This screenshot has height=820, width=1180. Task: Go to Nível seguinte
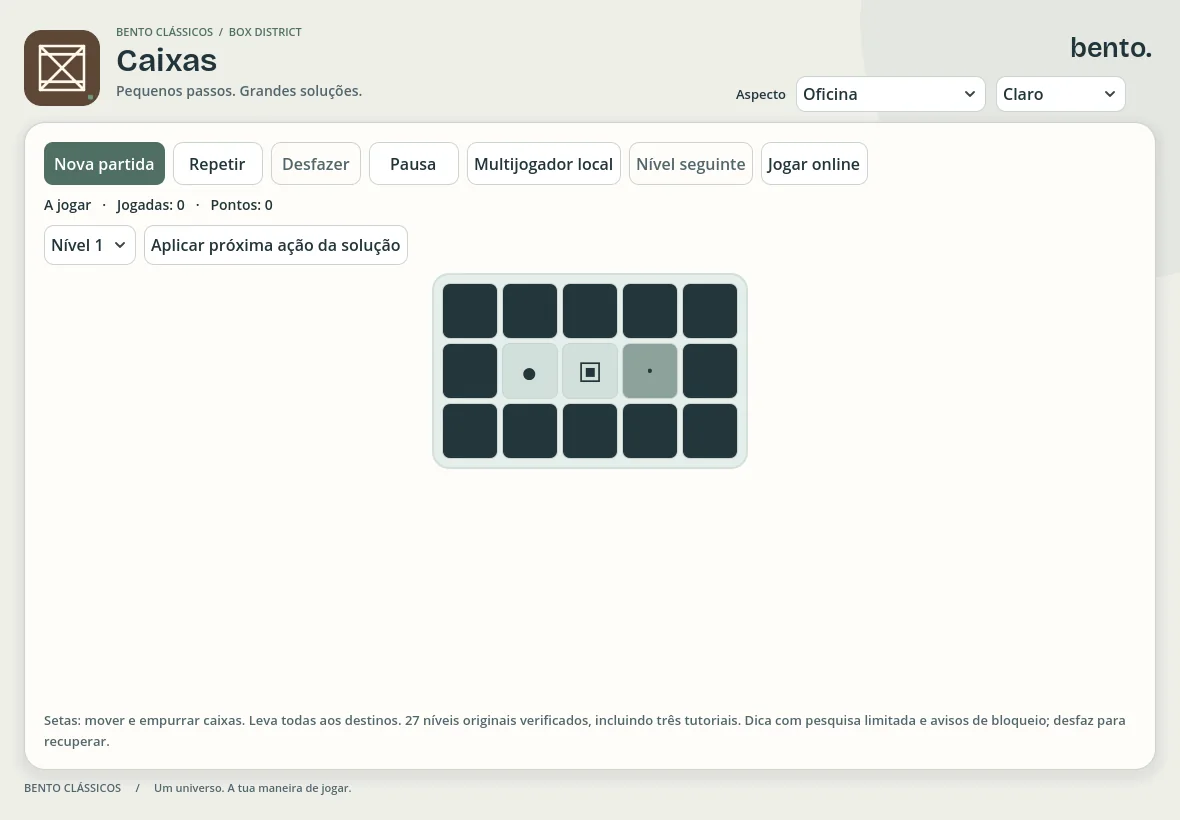coord(691,164)
